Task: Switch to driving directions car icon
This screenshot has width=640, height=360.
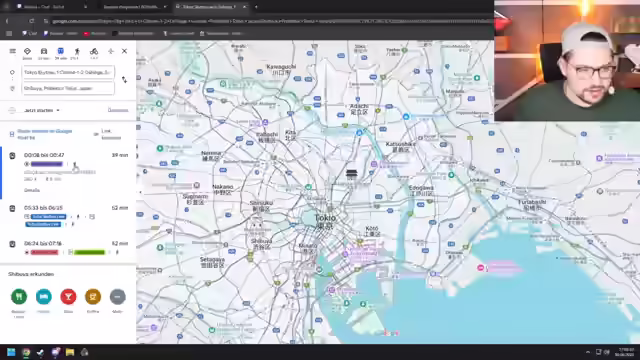Action: (x=44, y=53)
